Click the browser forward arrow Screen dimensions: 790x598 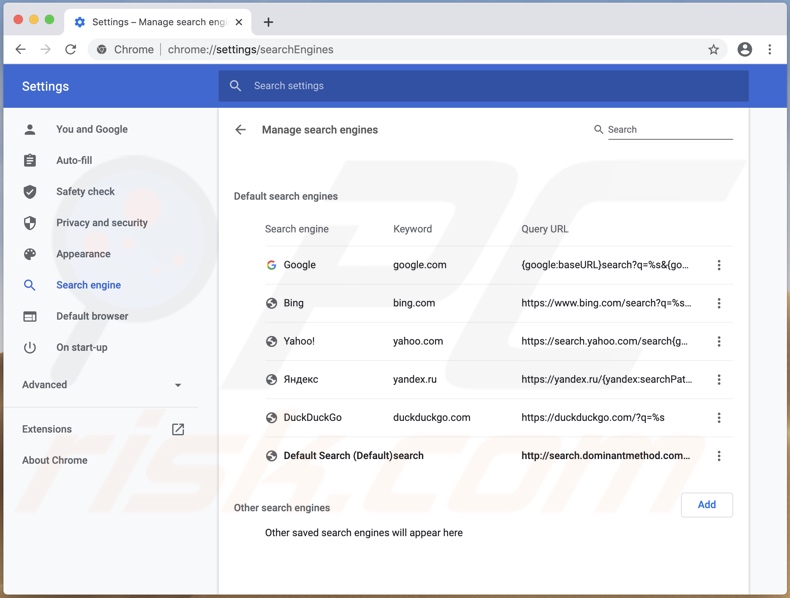tap(45, 49)
